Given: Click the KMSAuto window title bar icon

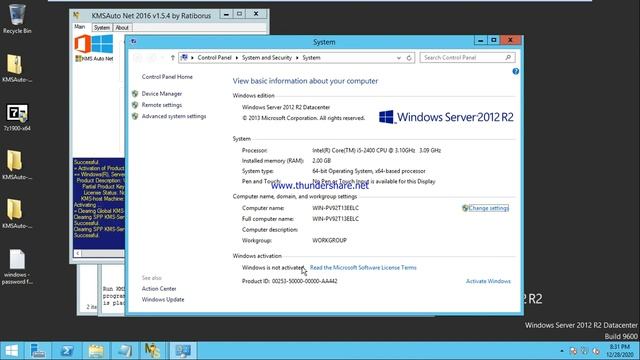Looking at the screenshot, I should pyautogui.click(x=76, y=16).
